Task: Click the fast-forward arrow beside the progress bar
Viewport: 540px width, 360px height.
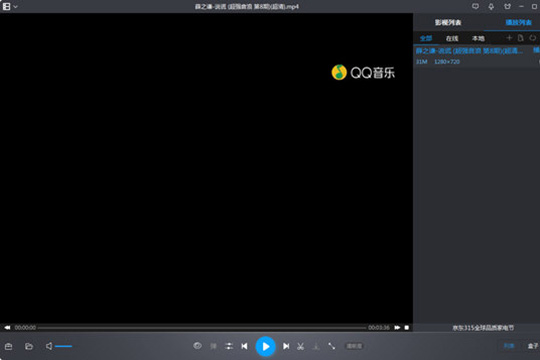Action: tap(397, 328)
